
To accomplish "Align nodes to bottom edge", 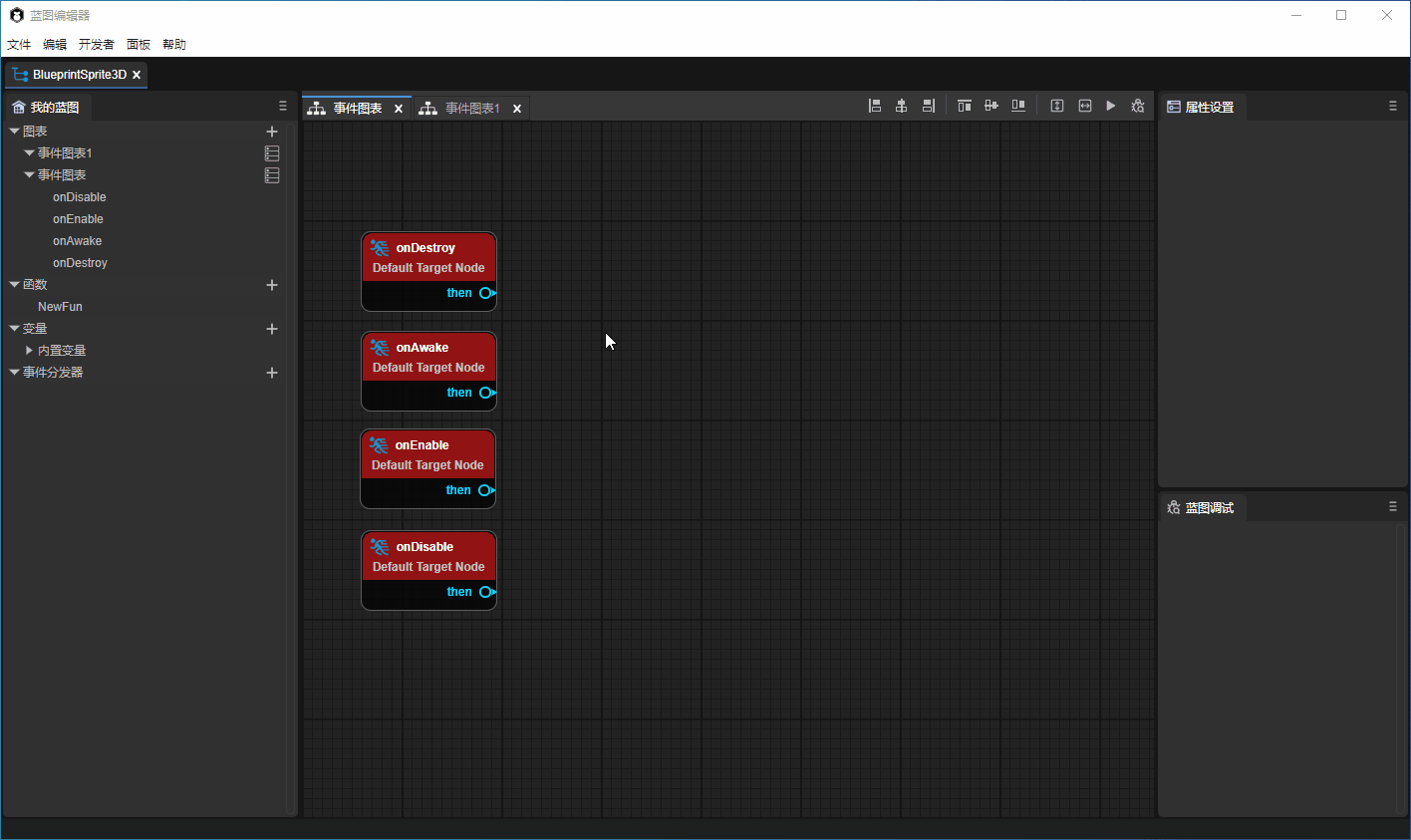I will point(1018,106).
